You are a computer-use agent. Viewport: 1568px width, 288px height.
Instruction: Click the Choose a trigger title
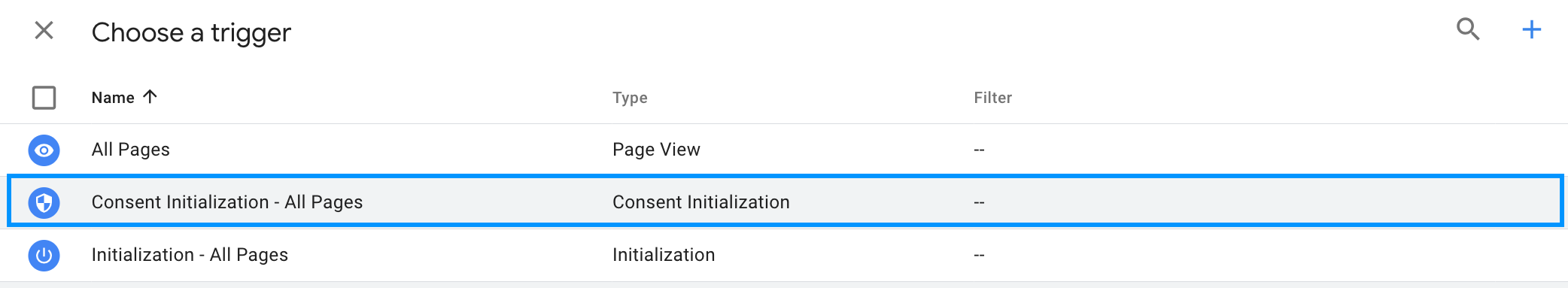click(x=191, y=32)
